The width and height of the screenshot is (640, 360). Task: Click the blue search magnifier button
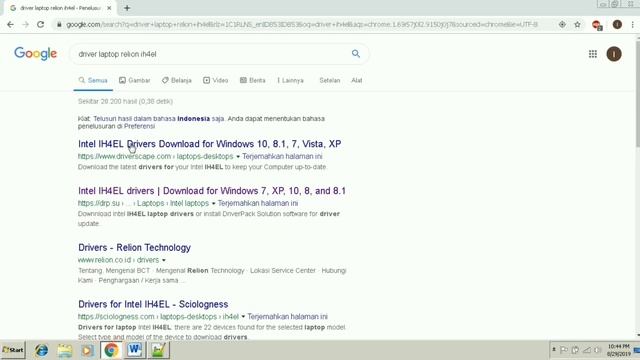pos(356,53)
